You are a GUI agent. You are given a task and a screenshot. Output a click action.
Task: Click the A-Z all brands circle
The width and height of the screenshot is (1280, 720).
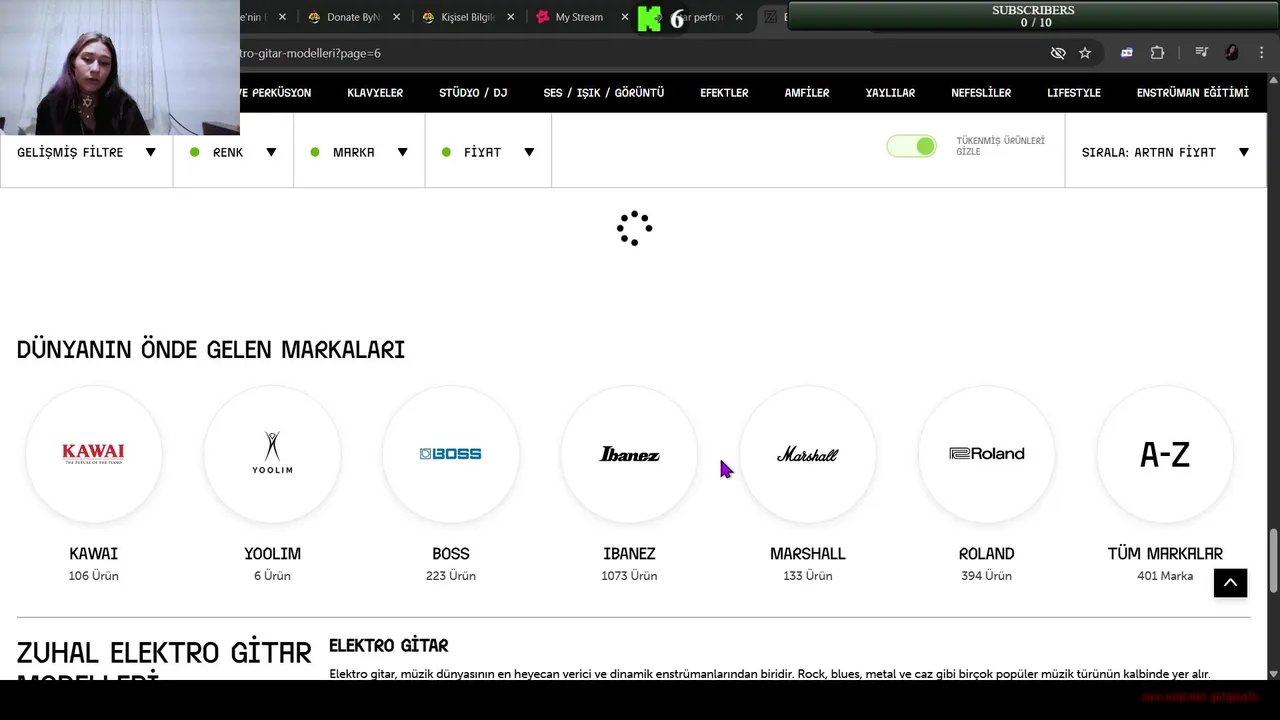tap(1165, 454)
